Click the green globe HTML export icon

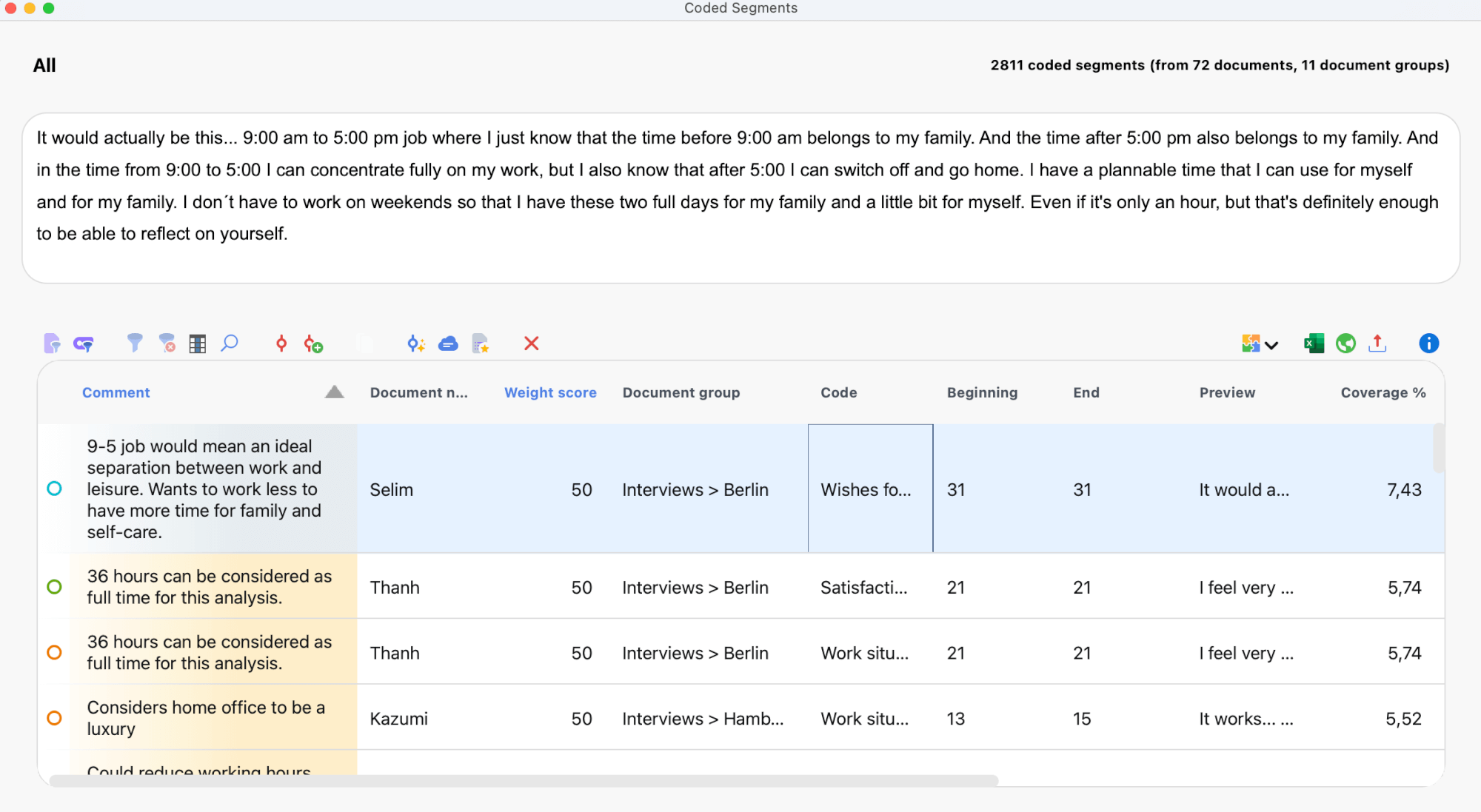[x=1345, y=343]
